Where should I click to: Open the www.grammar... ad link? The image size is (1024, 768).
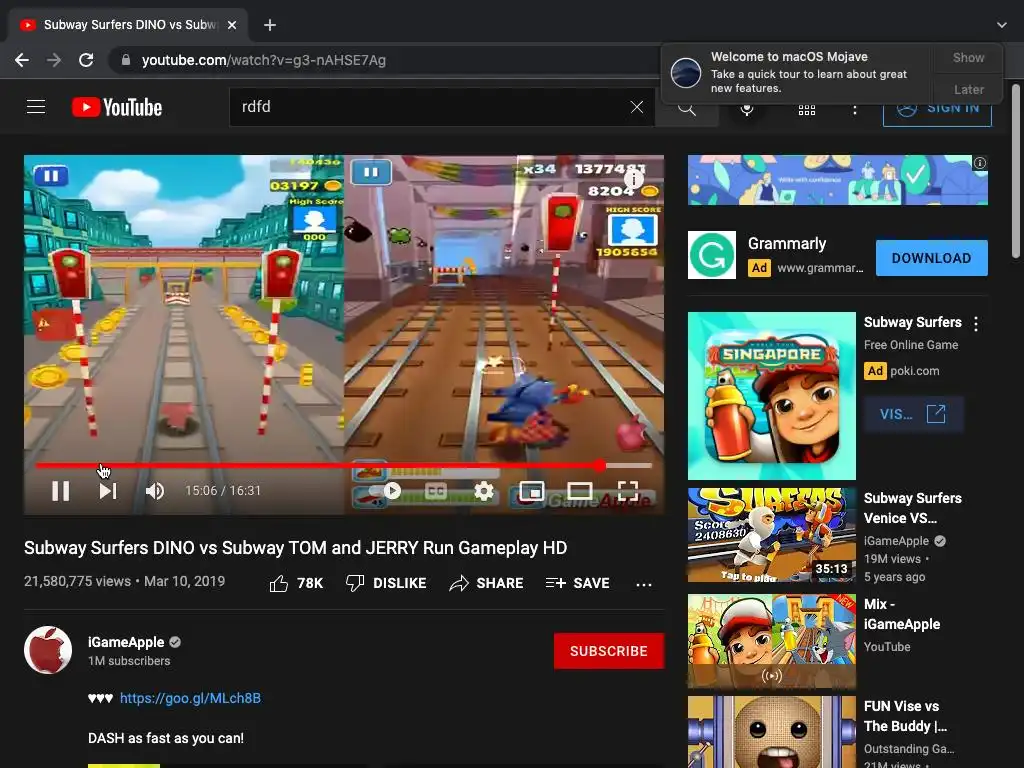pos(820,268)
